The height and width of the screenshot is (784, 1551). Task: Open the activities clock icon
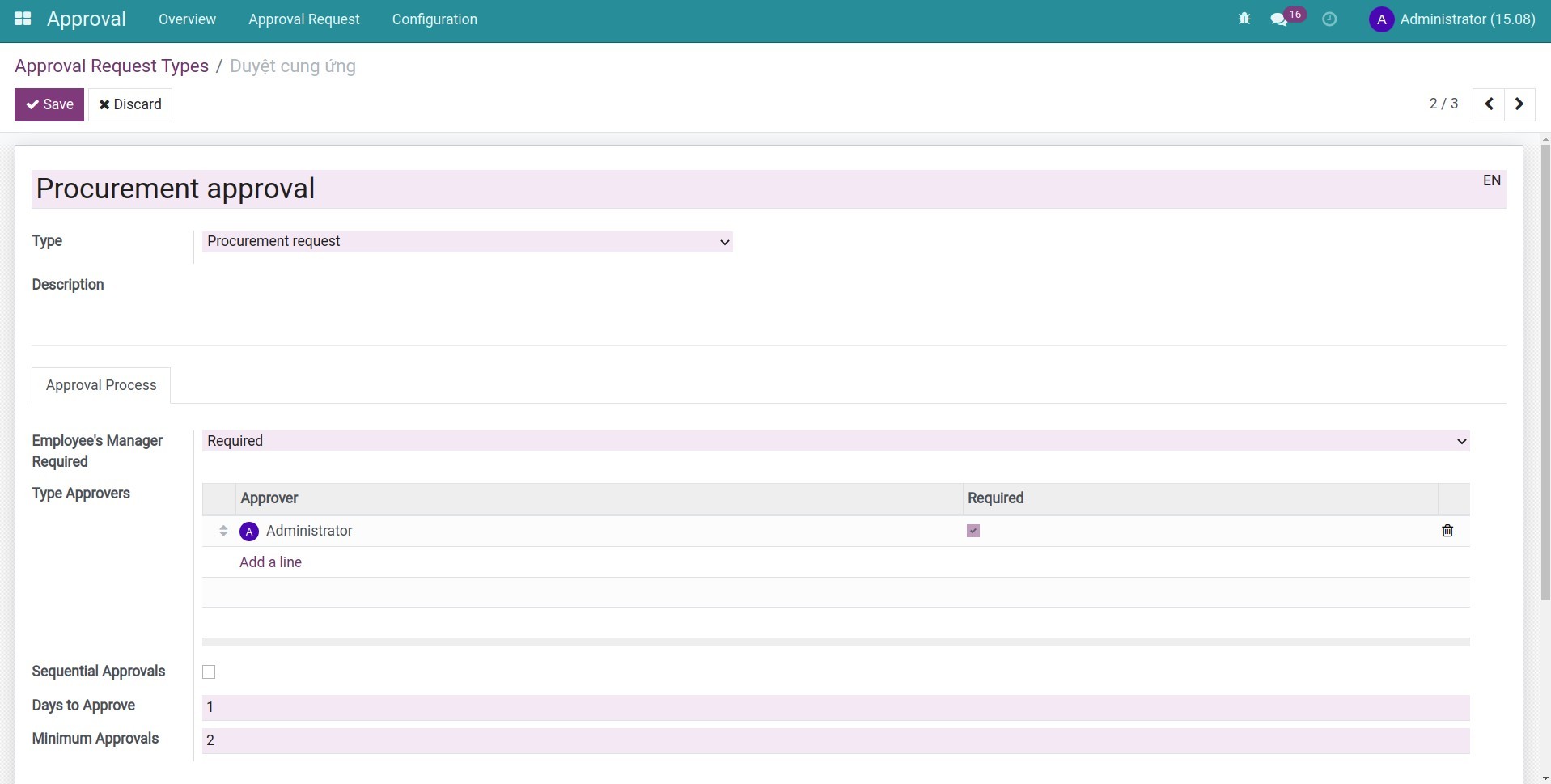1329,19
